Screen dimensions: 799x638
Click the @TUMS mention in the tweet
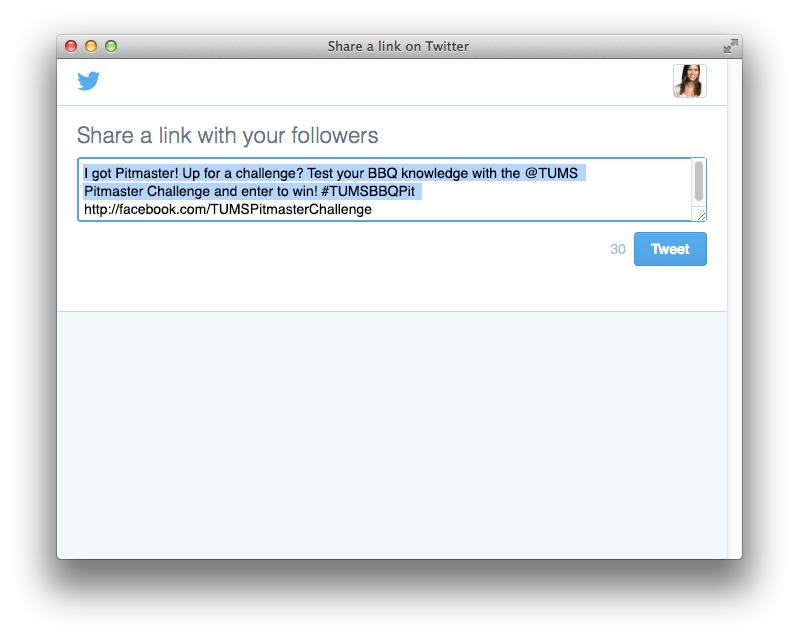(551, 173)
